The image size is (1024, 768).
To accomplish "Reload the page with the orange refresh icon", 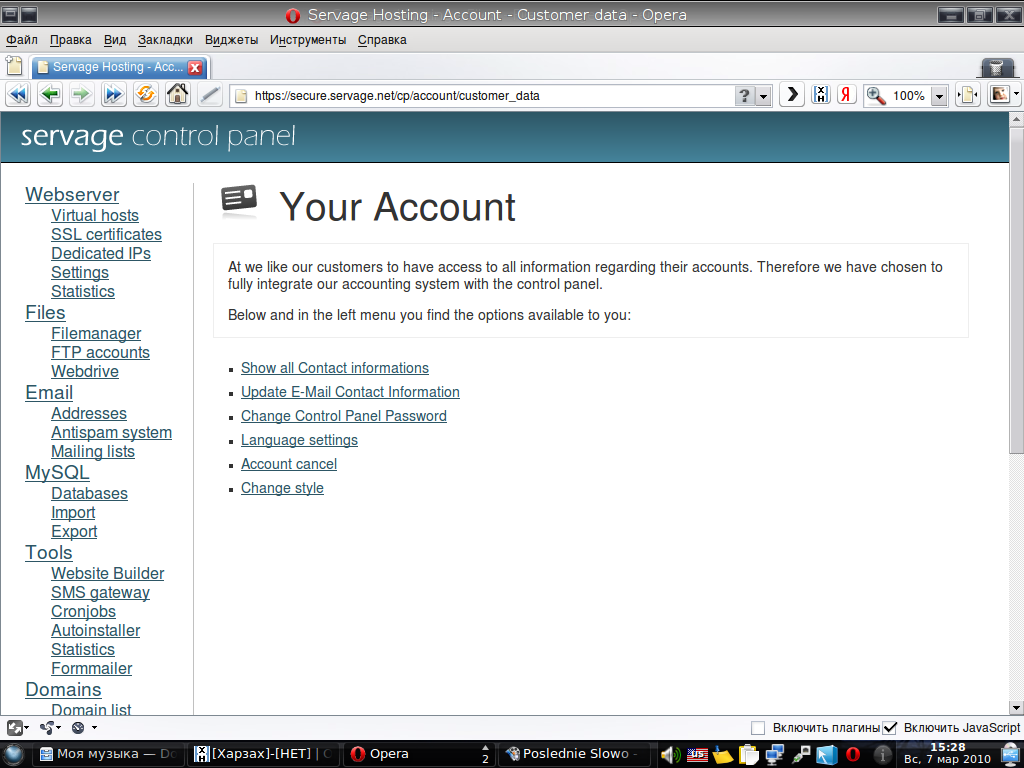I will click(x=145, y=95).
